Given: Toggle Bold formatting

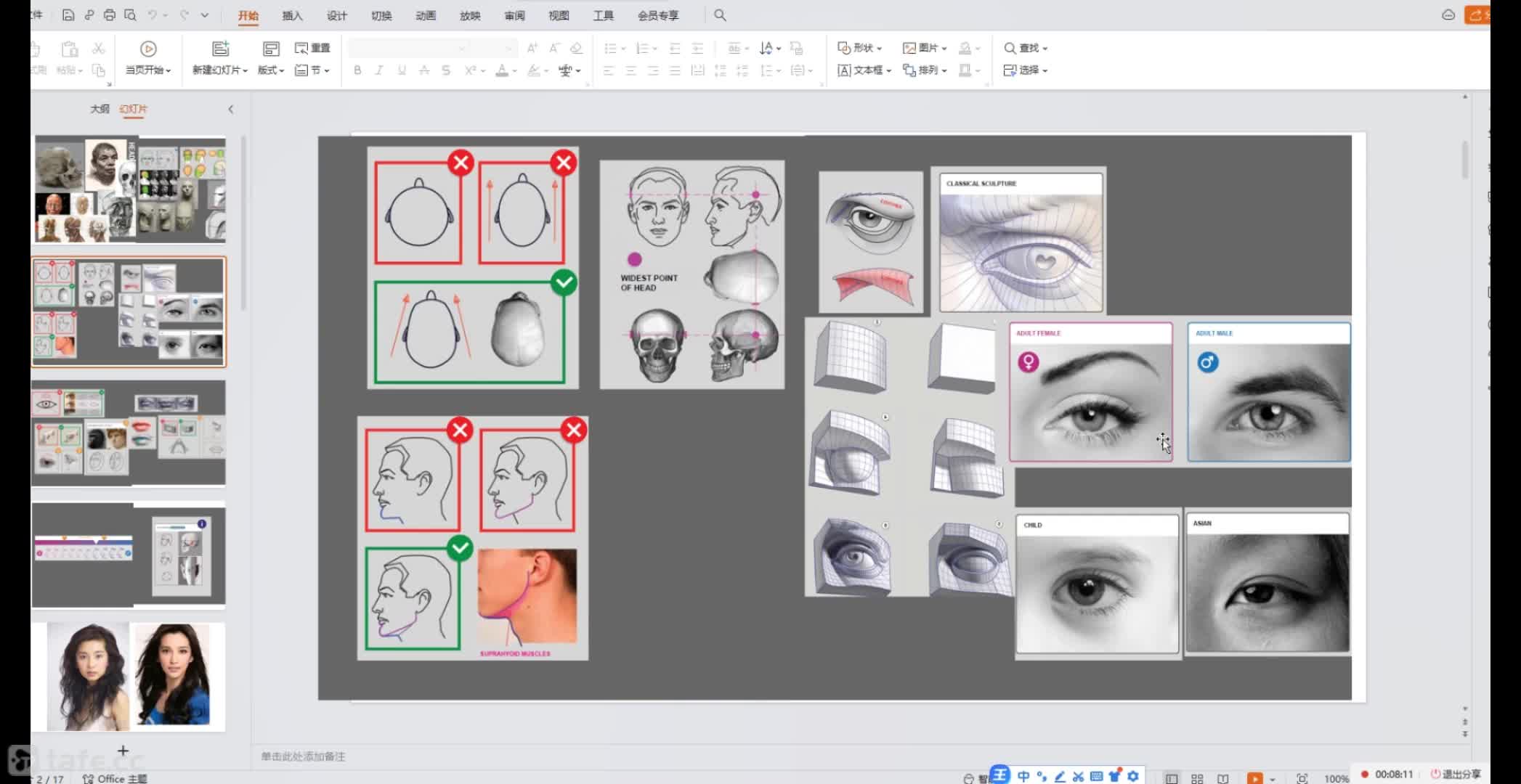Looking at the screenshot, I should [357, 70].
